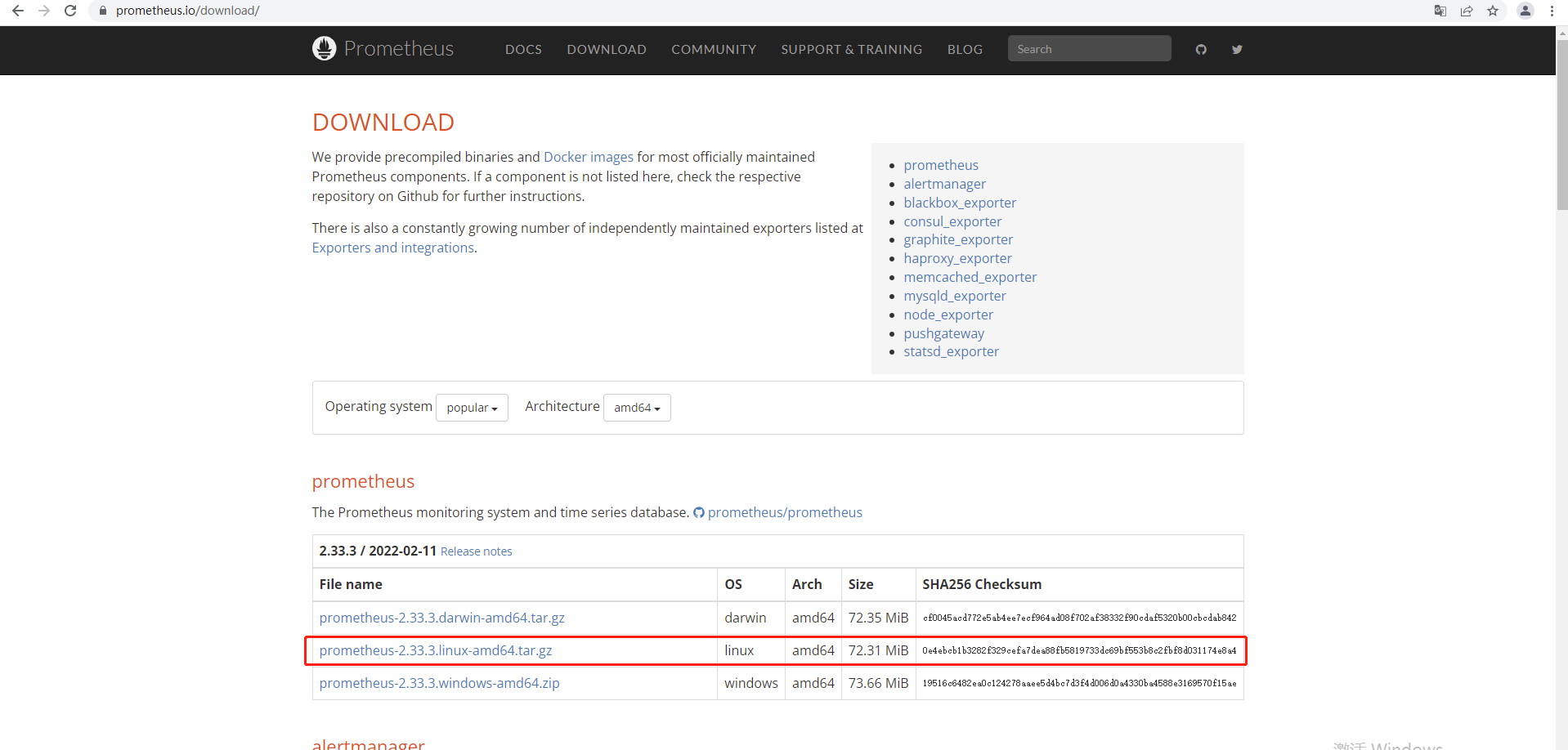The height and width of the screenshot is (750, 1568).
Task: Open Exporters and integrations link
Action: pos(393,248)
